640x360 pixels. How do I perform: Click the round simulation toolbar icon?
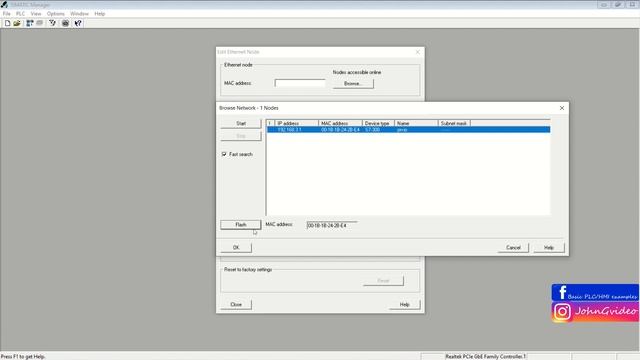(x=65, y=23)
